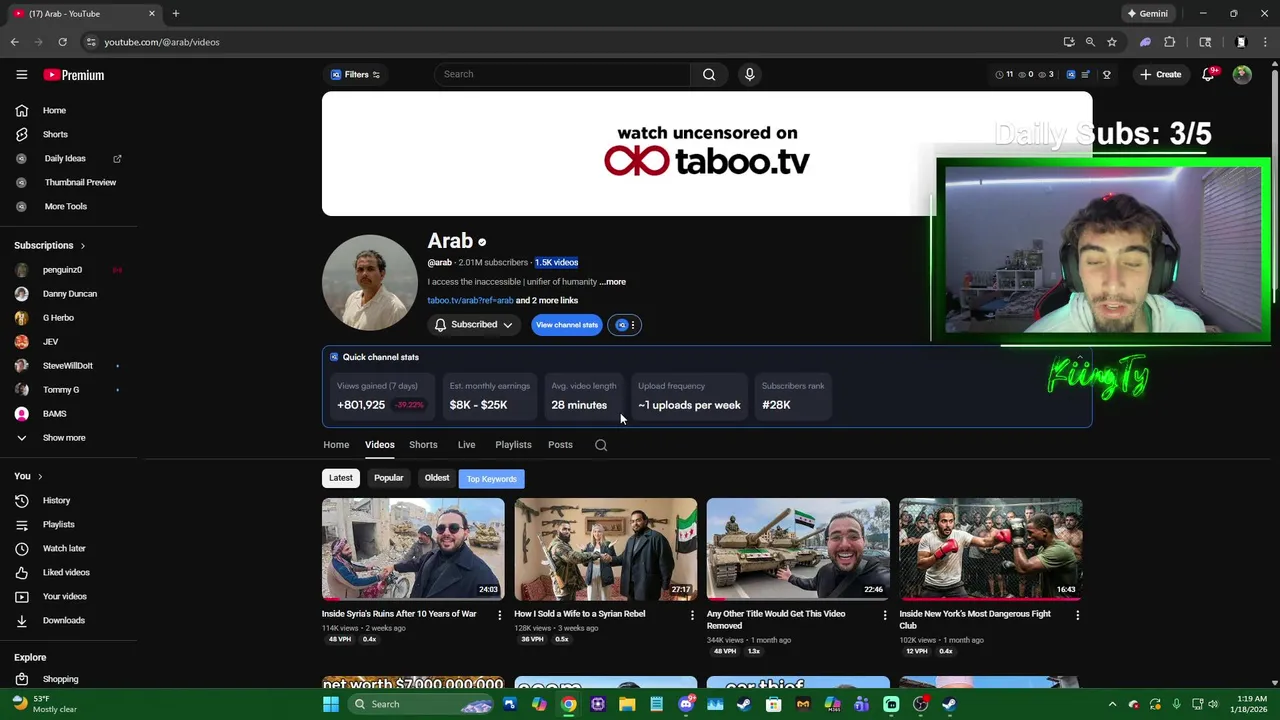The height and width of the screenshot is (720, 1280).
Task: Click the search magnifier button
Action: 709,74
